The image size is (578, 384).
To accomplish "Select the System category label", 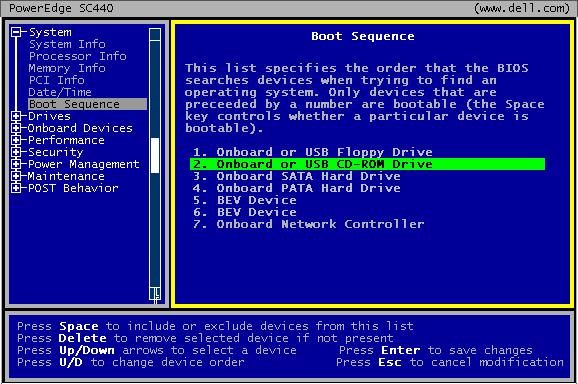I will coord(50,32).
